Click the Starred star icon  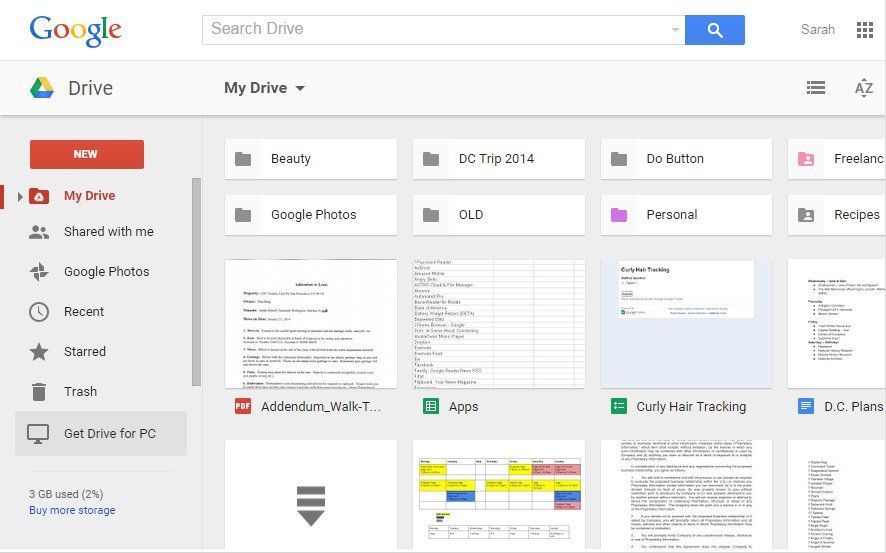(x=39, y=351)
